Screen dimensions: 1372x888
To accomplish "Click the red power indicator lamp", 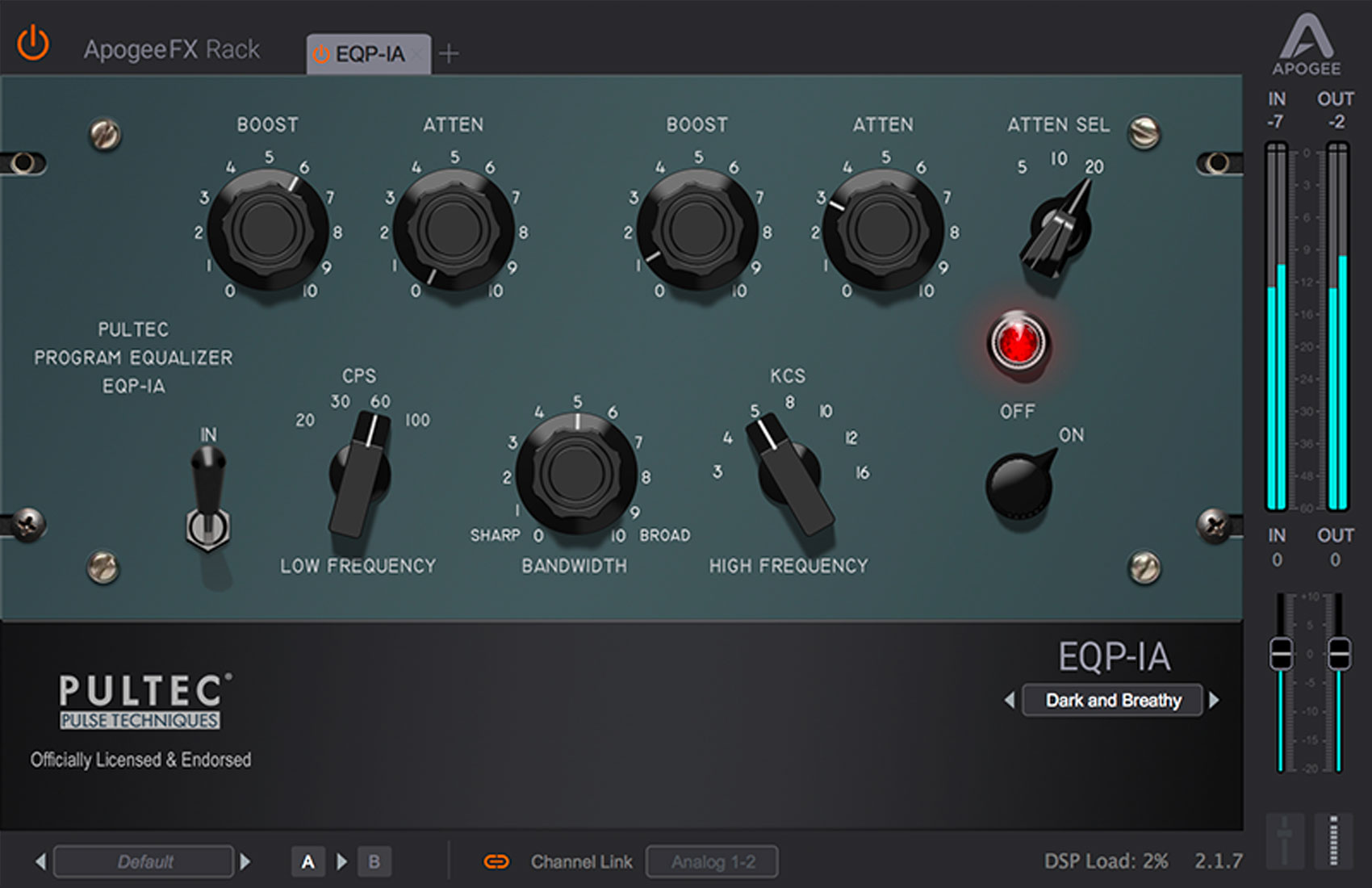I will coord(1018,342).
